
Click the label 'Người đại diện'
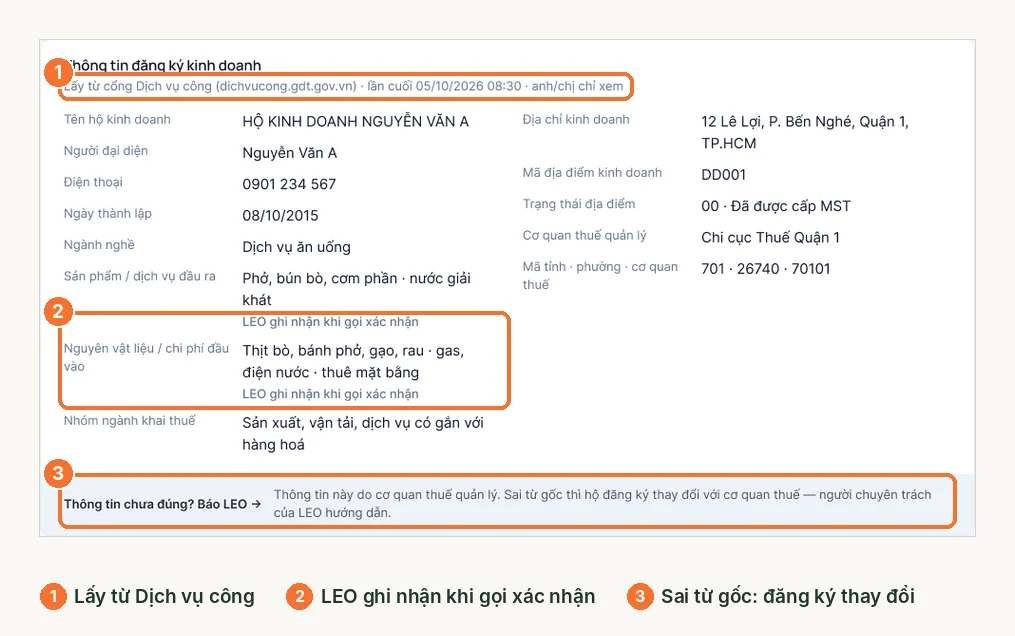106,151
